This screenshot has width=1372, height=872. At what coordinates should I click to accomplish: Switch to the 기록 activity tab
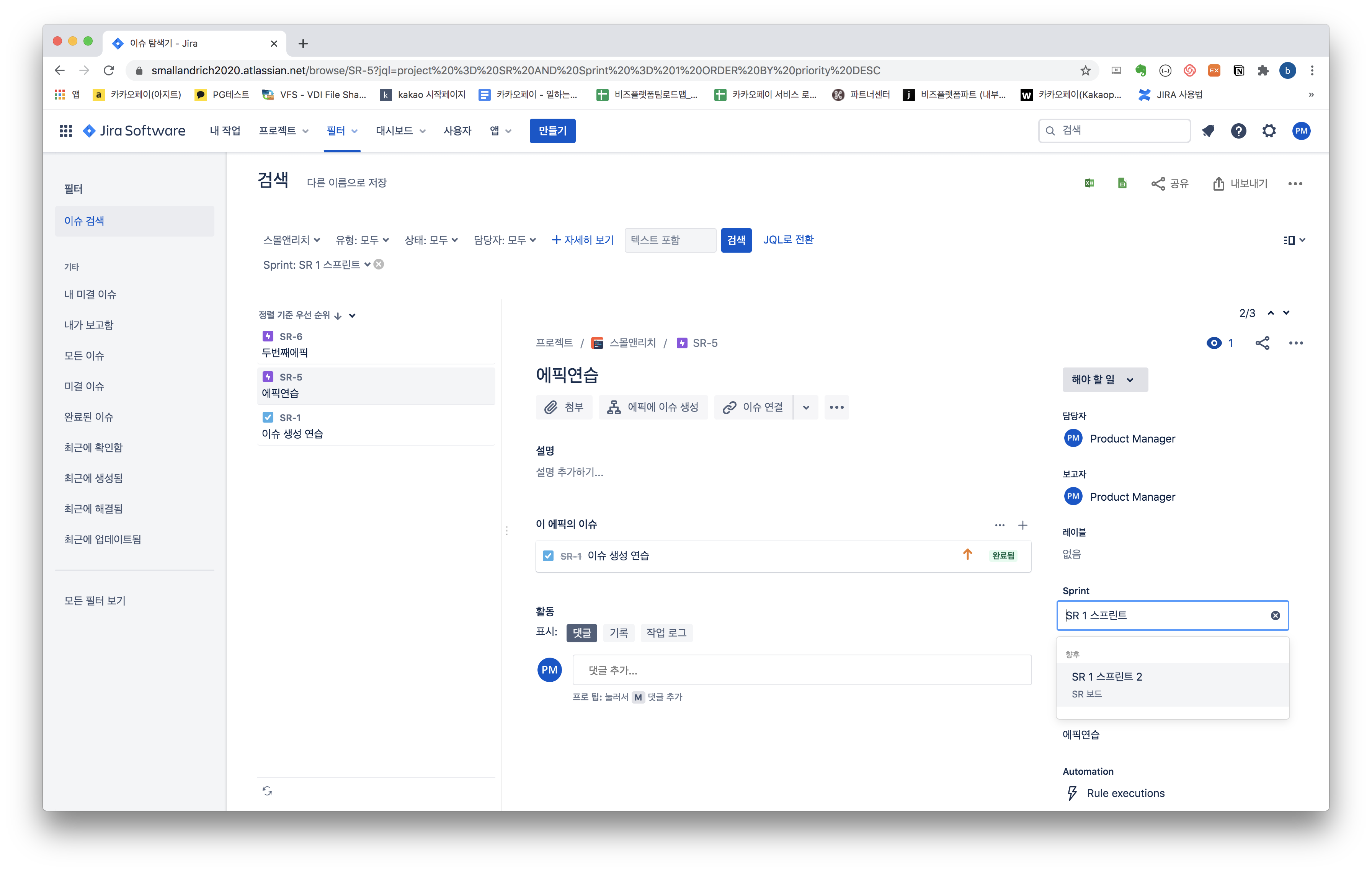(618, 633)
